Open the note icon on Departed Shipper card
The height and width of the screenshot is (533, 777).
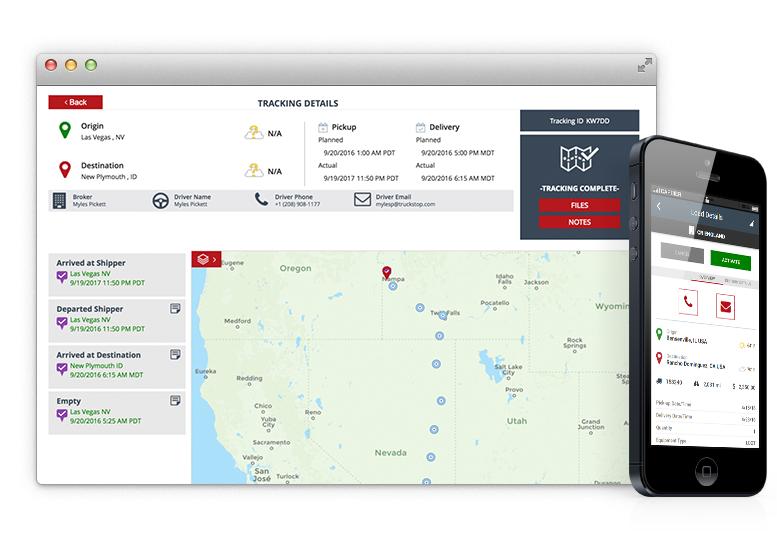click(x=175, y=309)
